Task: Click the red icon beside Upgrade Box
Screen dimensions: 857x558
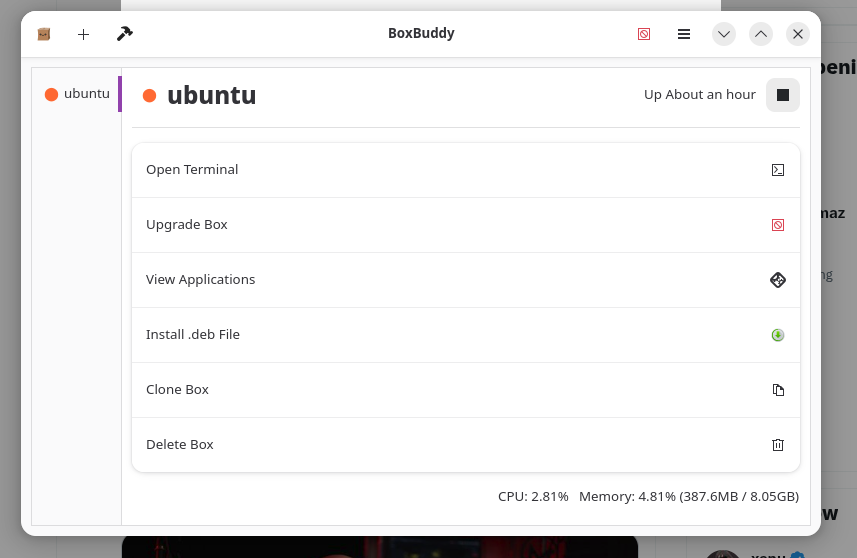Action: click(x=778, y=225)
